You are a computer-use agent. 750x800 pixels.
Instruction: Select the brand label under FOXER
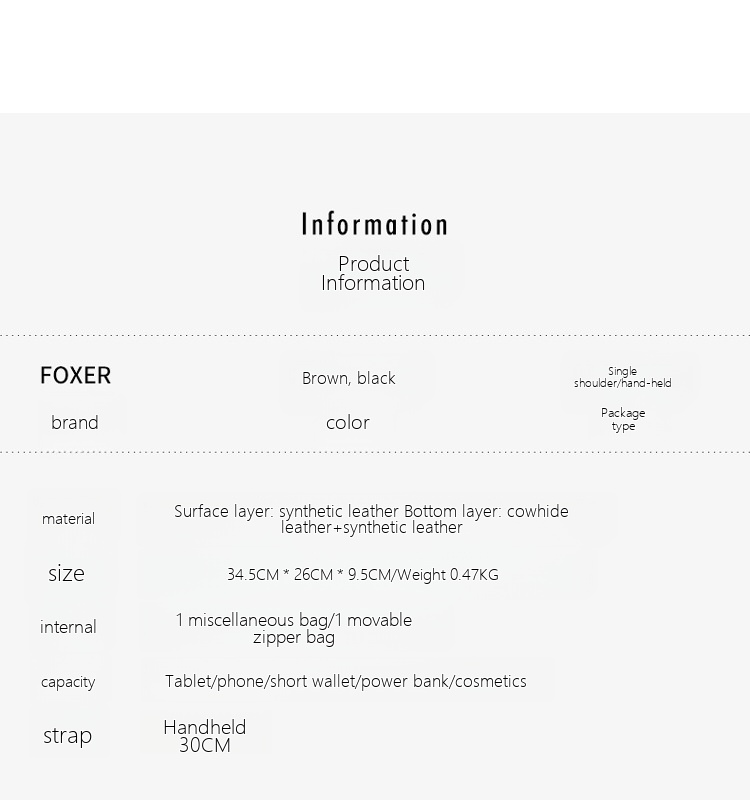(x=75, y=422)
